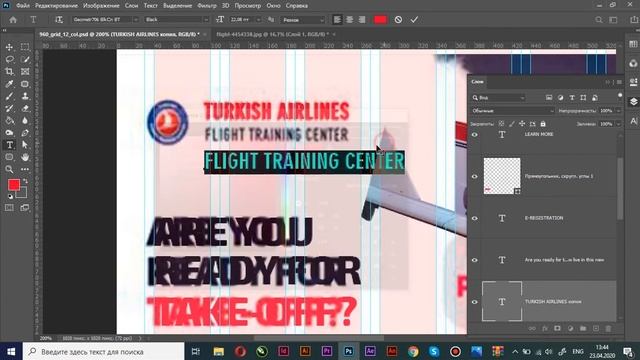Open the layer filter kind dropdown
Viewport: 640px width, 360px height.
pos(498,98)
